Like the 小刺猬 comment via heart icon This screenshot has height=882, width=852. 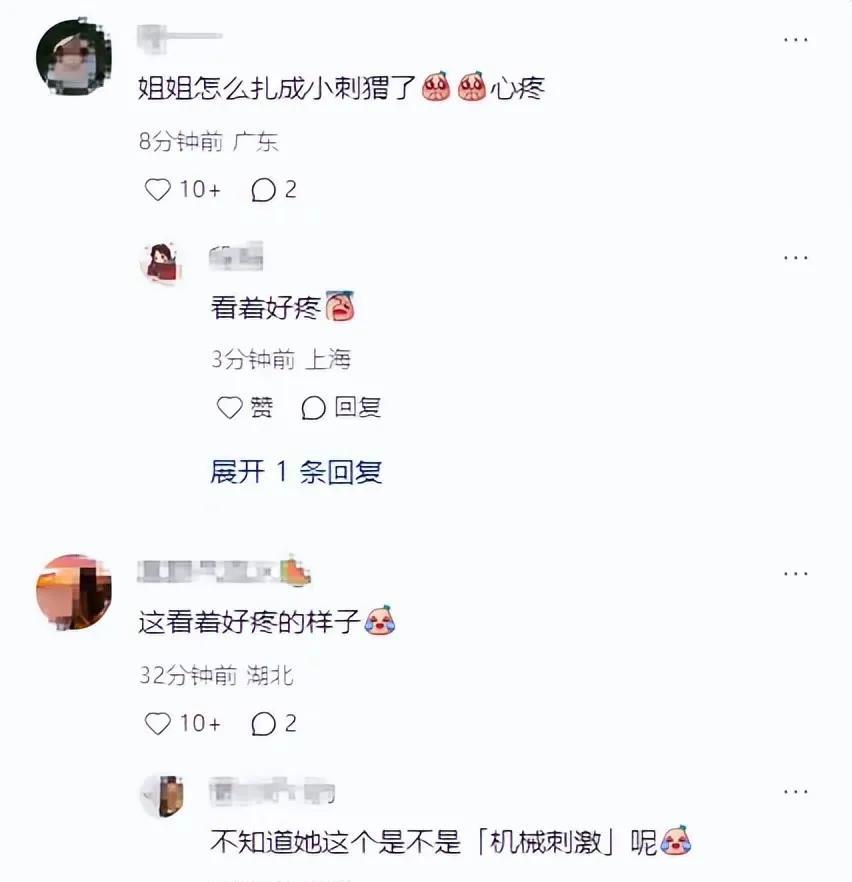pyautogui.click(x=157, y=190)
